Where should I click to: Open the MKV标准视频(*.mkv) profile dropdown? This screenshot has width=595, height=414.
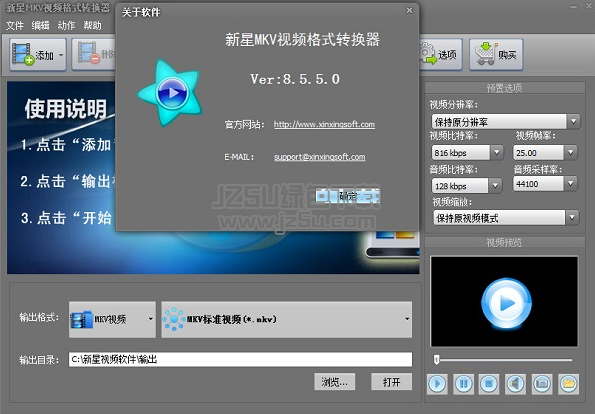286,320
